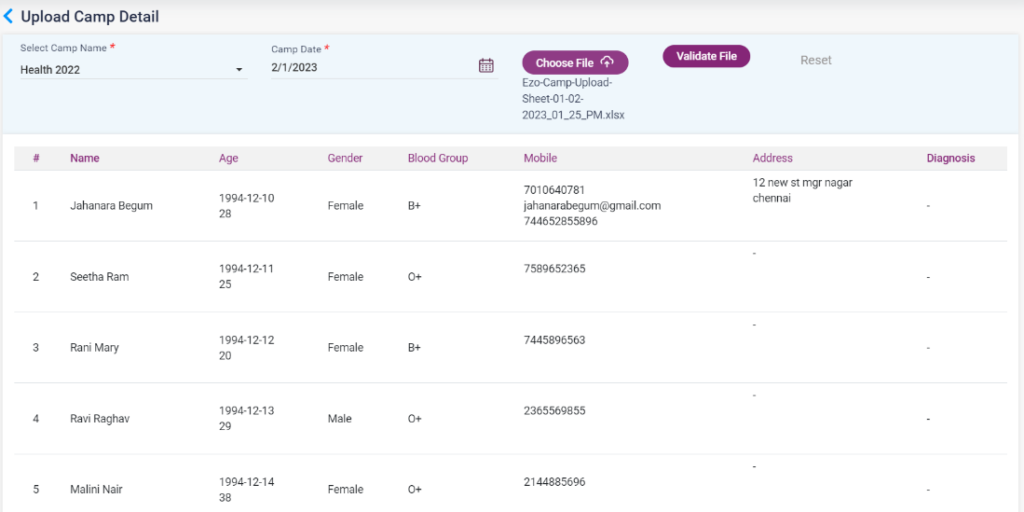Click the Age column header
The height and width of the screenshot is (512, 1024).
pos(228,158)
